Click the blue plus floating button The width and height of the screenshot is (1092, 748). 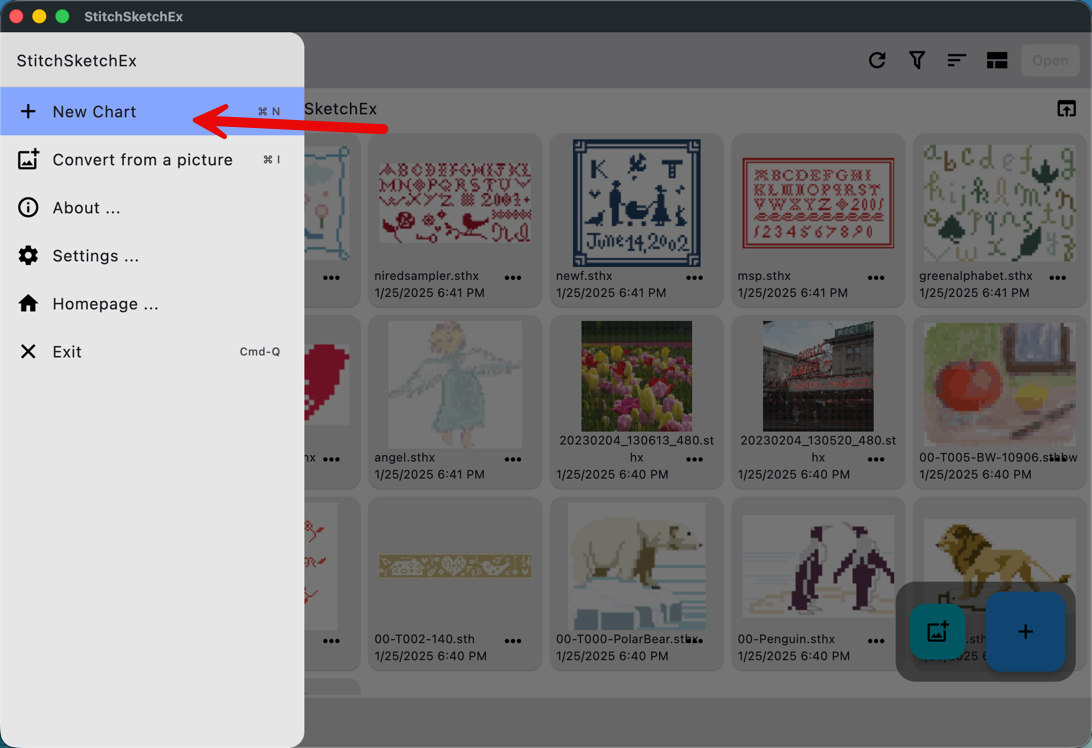point(1025,632)
